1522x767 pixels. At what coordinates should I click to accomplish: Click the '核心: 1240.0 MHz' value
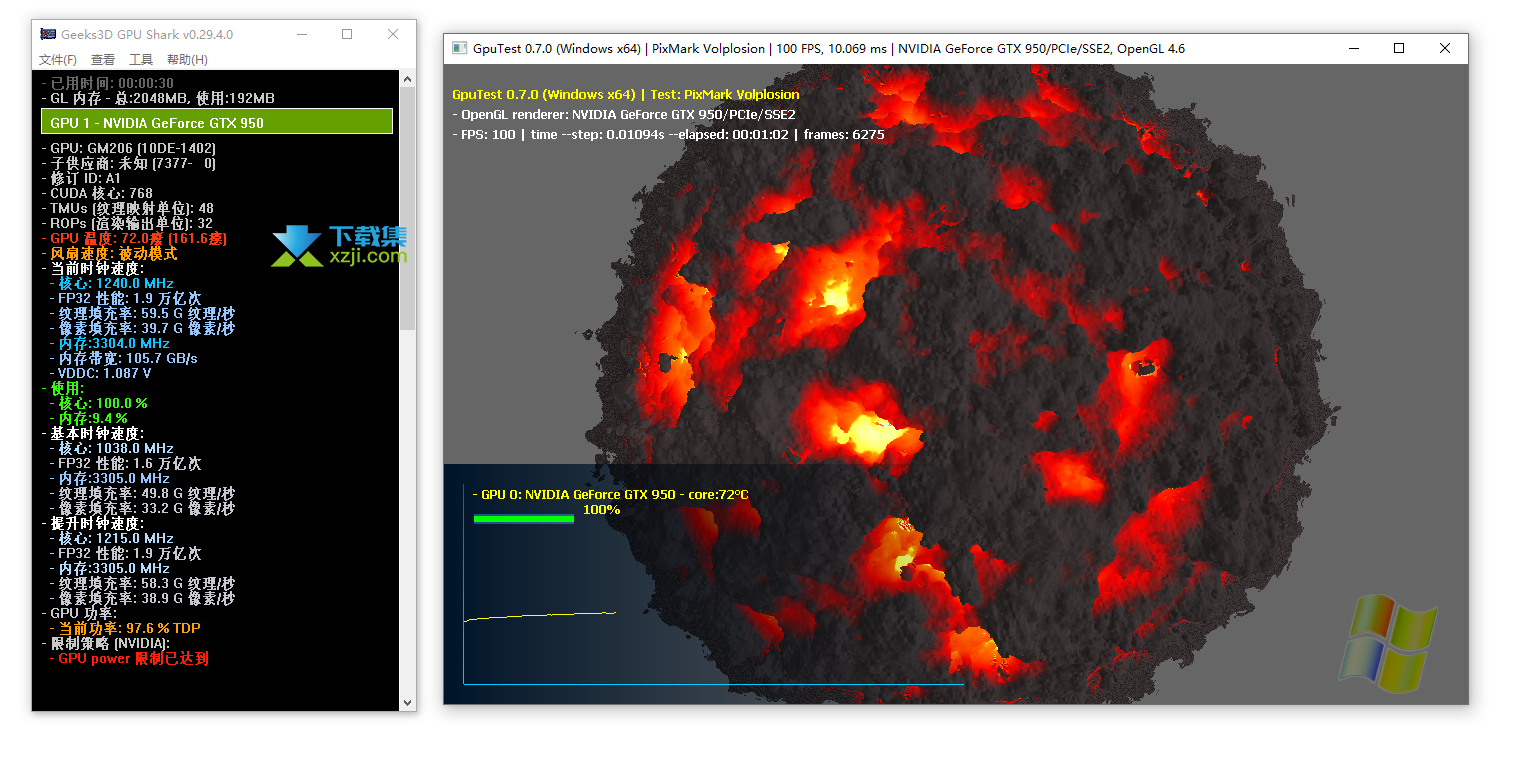(x=111, y=283)
